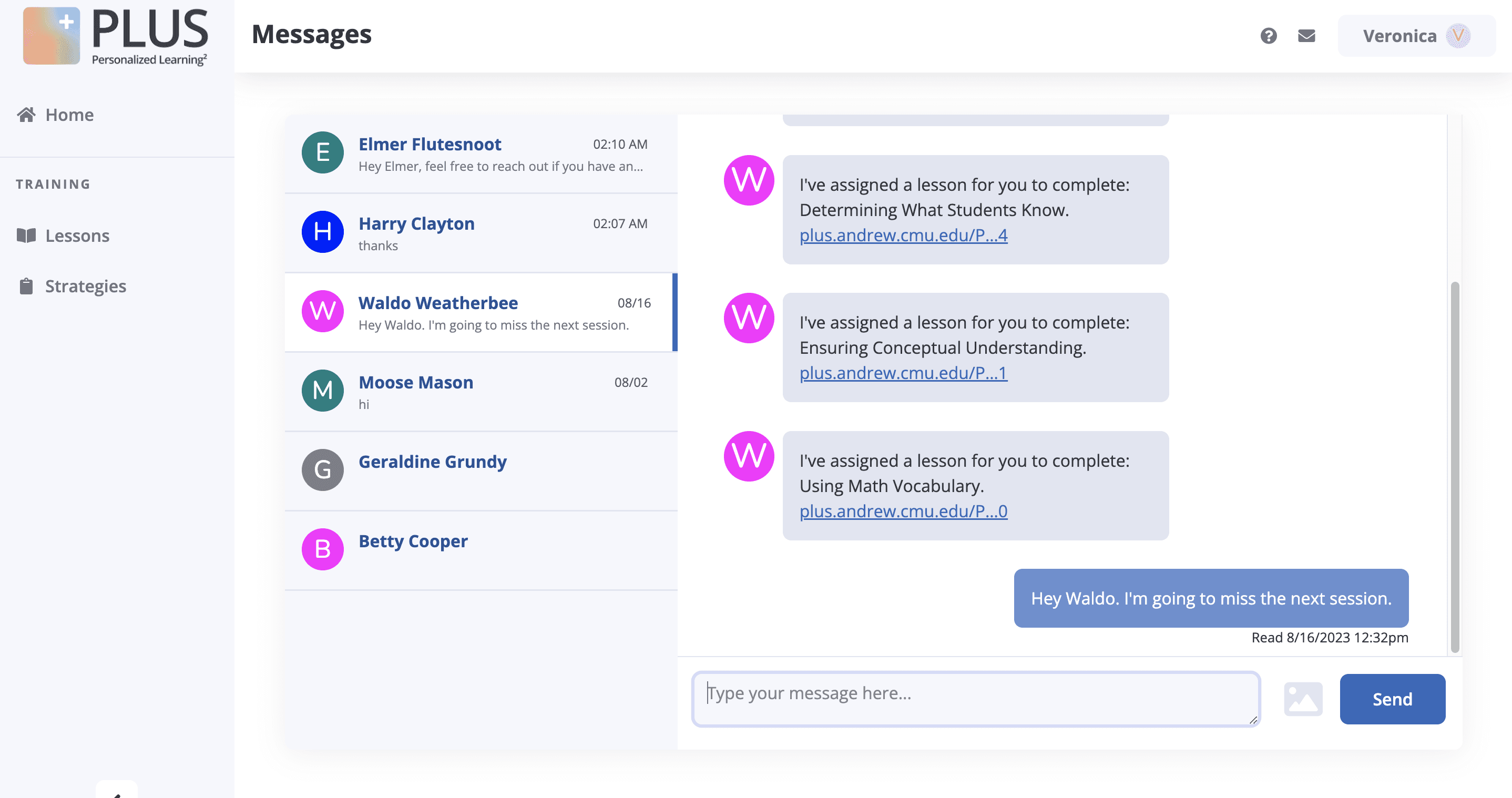Open Veronica user profile menu
The height and width of the screenshot is (798, 1512).
tap(1416, 36)
